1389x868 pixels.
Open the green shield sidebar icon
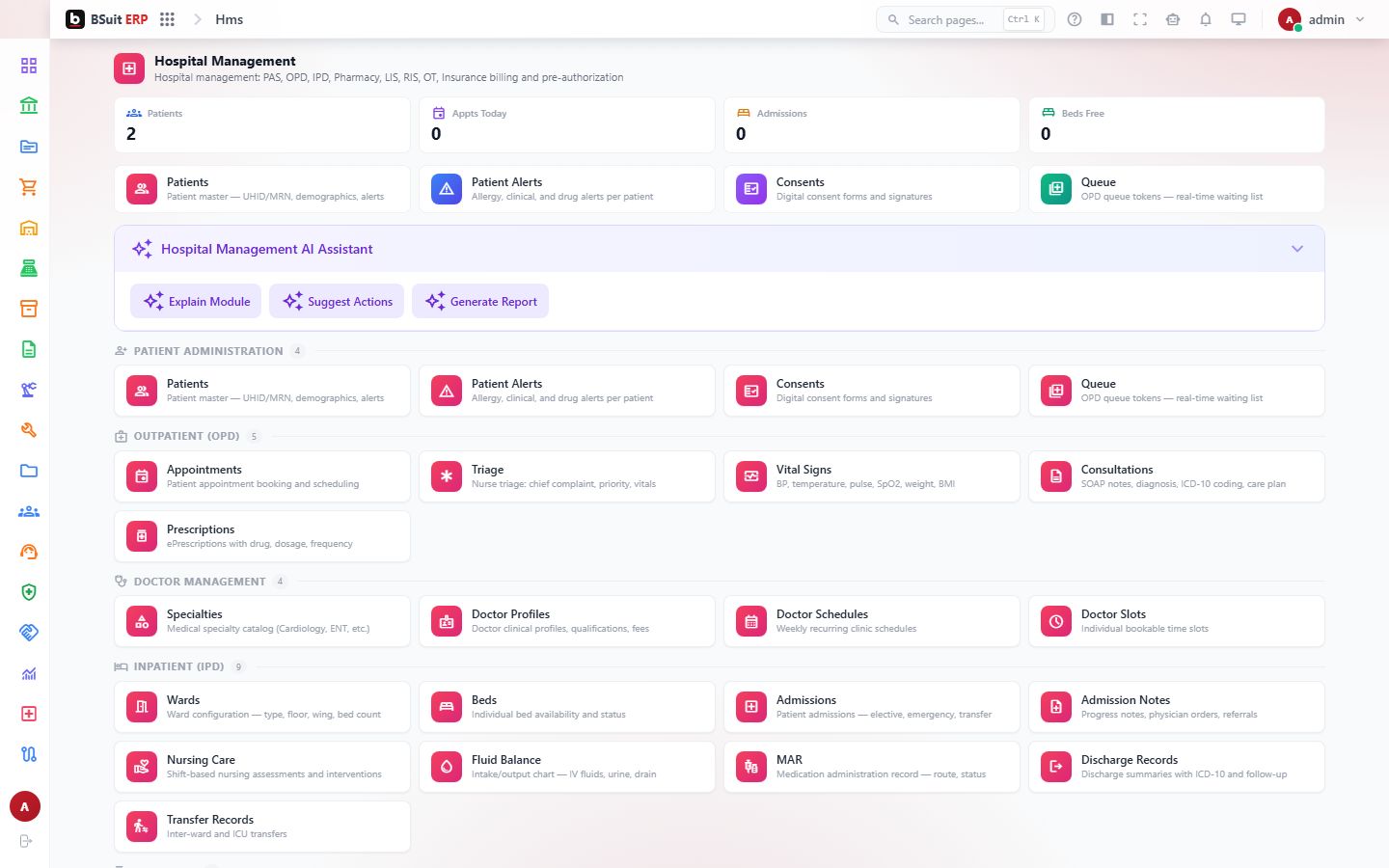pos(29,592)
